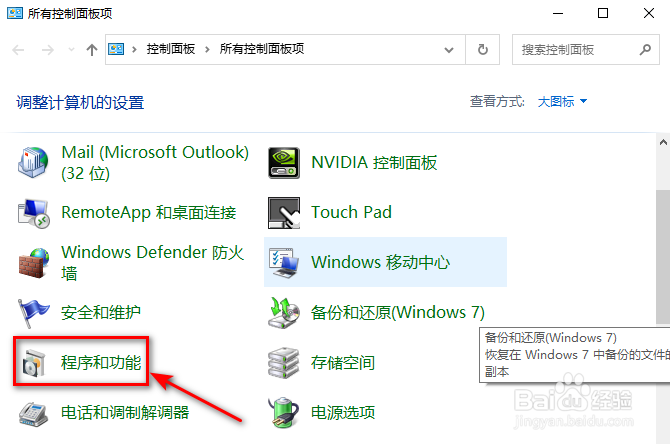Click the NVIDIA 控制面板 icon
Image resolution: width=670 pixels, height=444 pixels.
click(284, 162)
